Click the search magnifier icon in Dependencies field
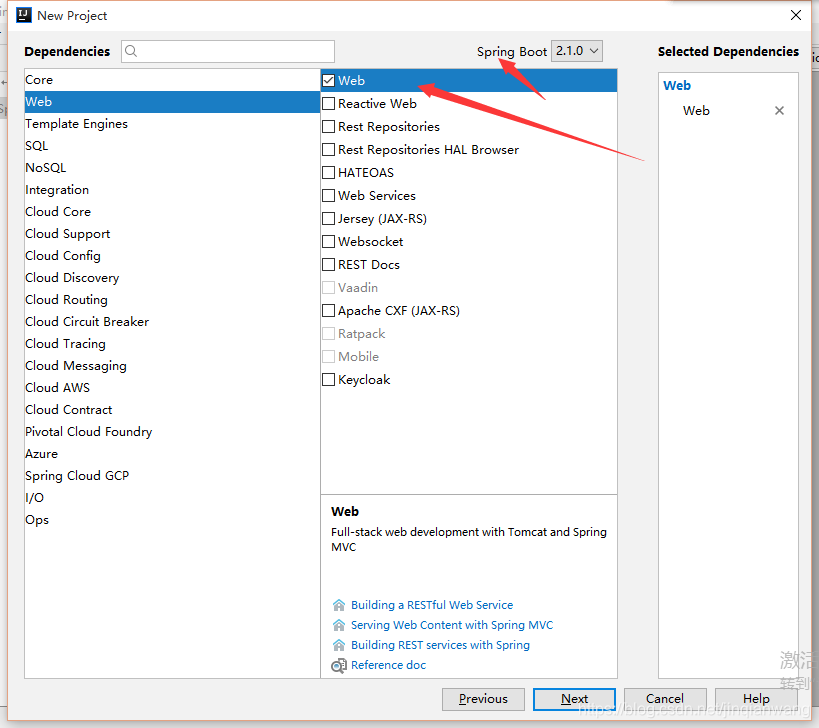 point(131,51)
